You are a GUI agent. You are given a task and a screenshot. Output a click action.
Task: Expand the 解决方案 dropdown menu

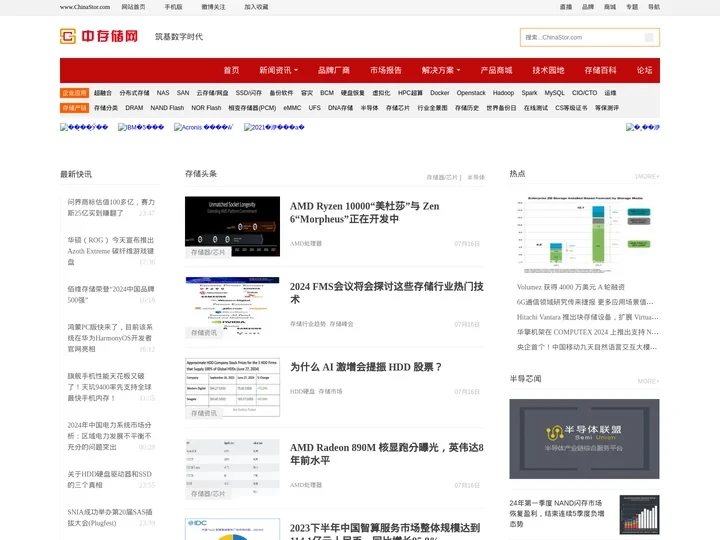pos(441,70)
